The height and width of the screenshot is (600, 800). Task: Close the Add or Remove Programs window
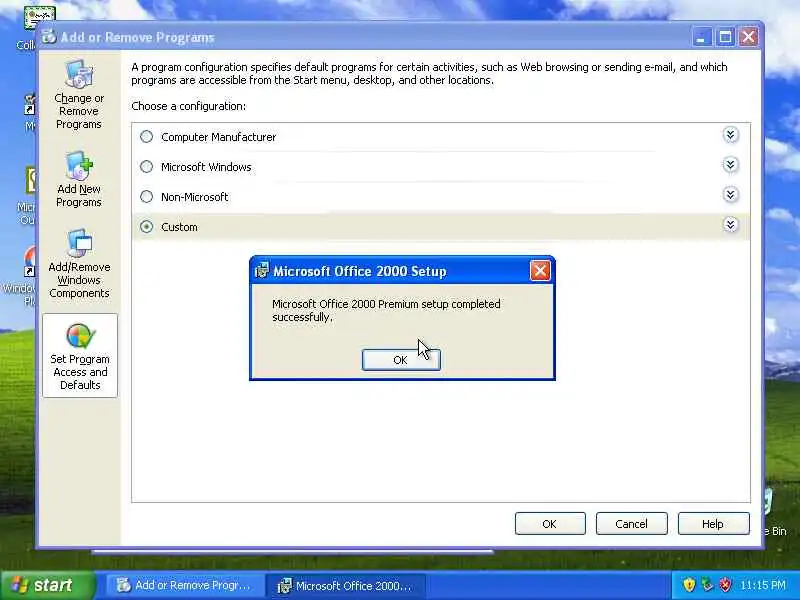point(748,37)
